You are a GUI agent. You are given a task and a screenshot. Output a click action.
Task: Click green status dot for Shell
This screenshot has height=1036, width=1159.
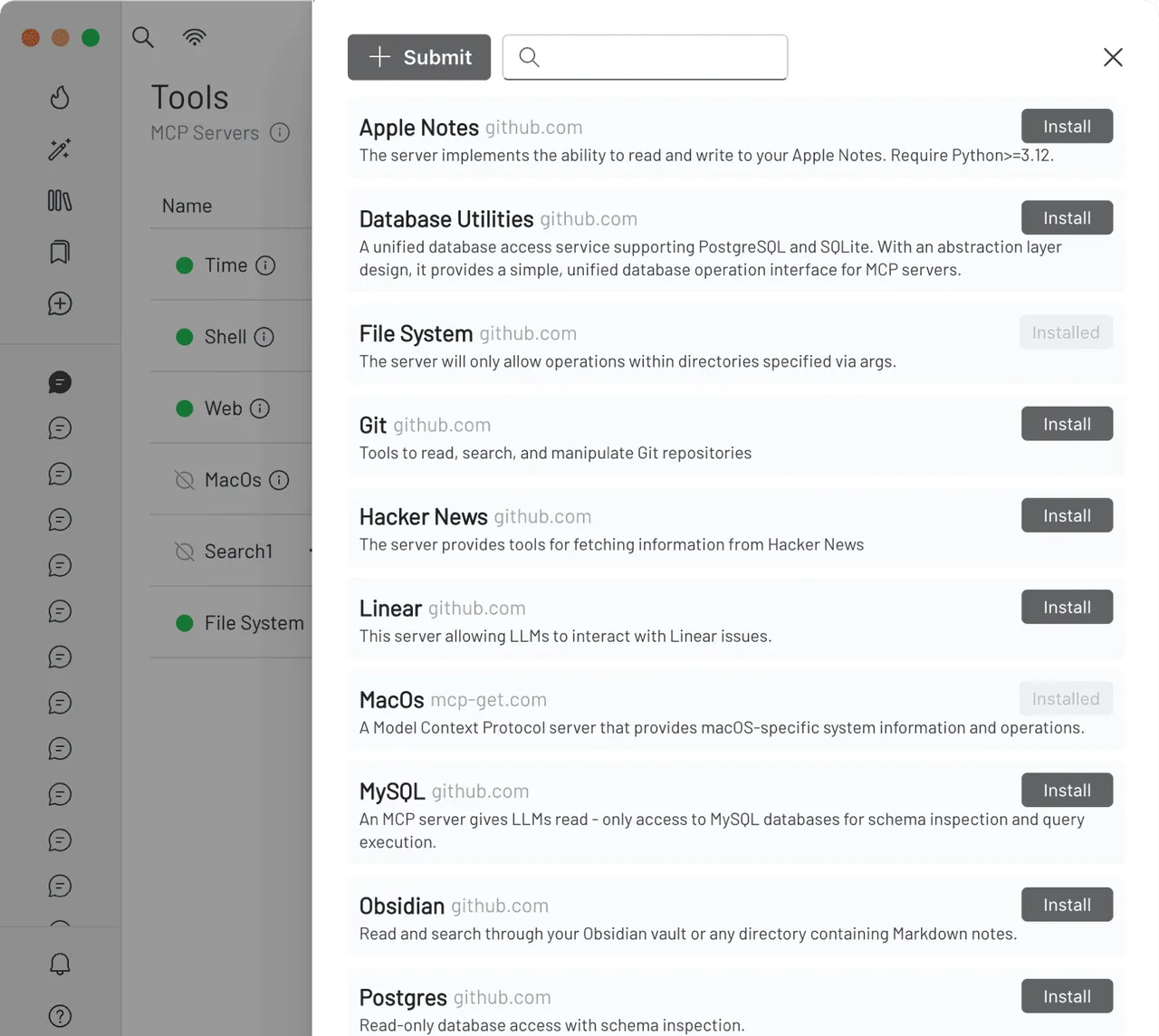185,337
